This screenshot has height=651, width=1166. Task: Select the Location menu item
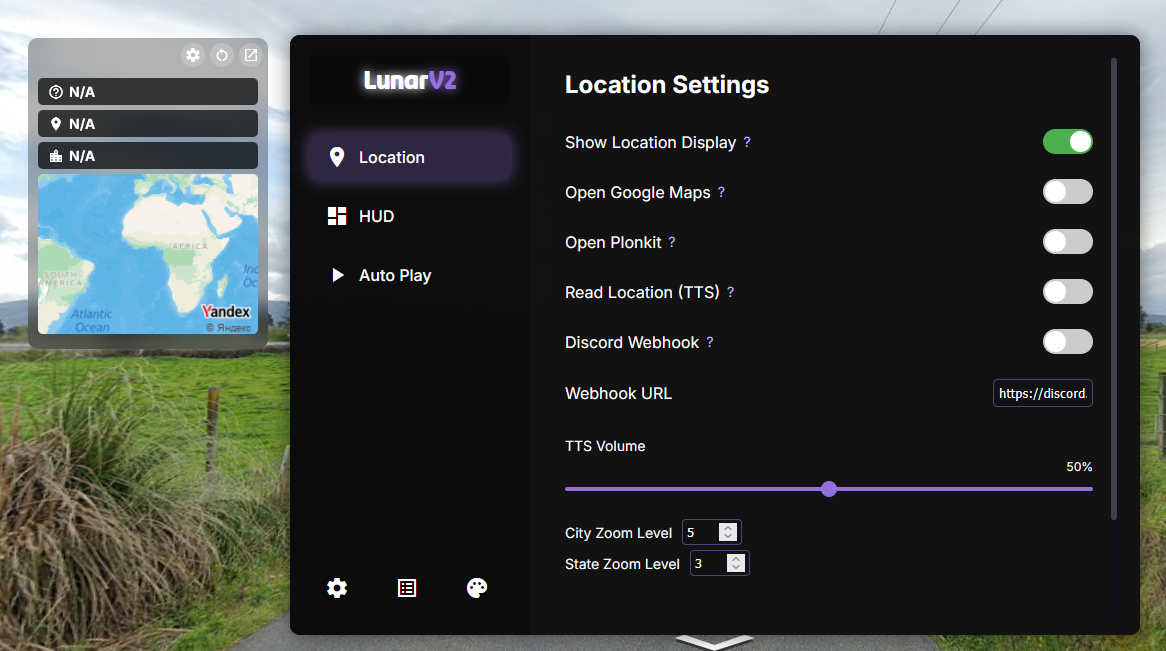click(410, 157)
